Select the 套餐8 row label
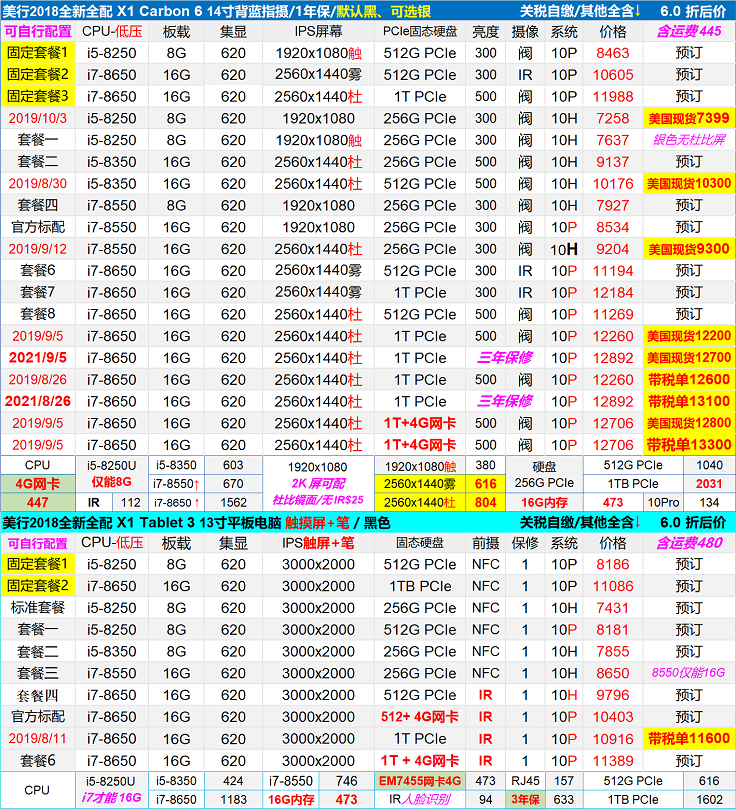This screenshot has height=809, width=736. 38,314
